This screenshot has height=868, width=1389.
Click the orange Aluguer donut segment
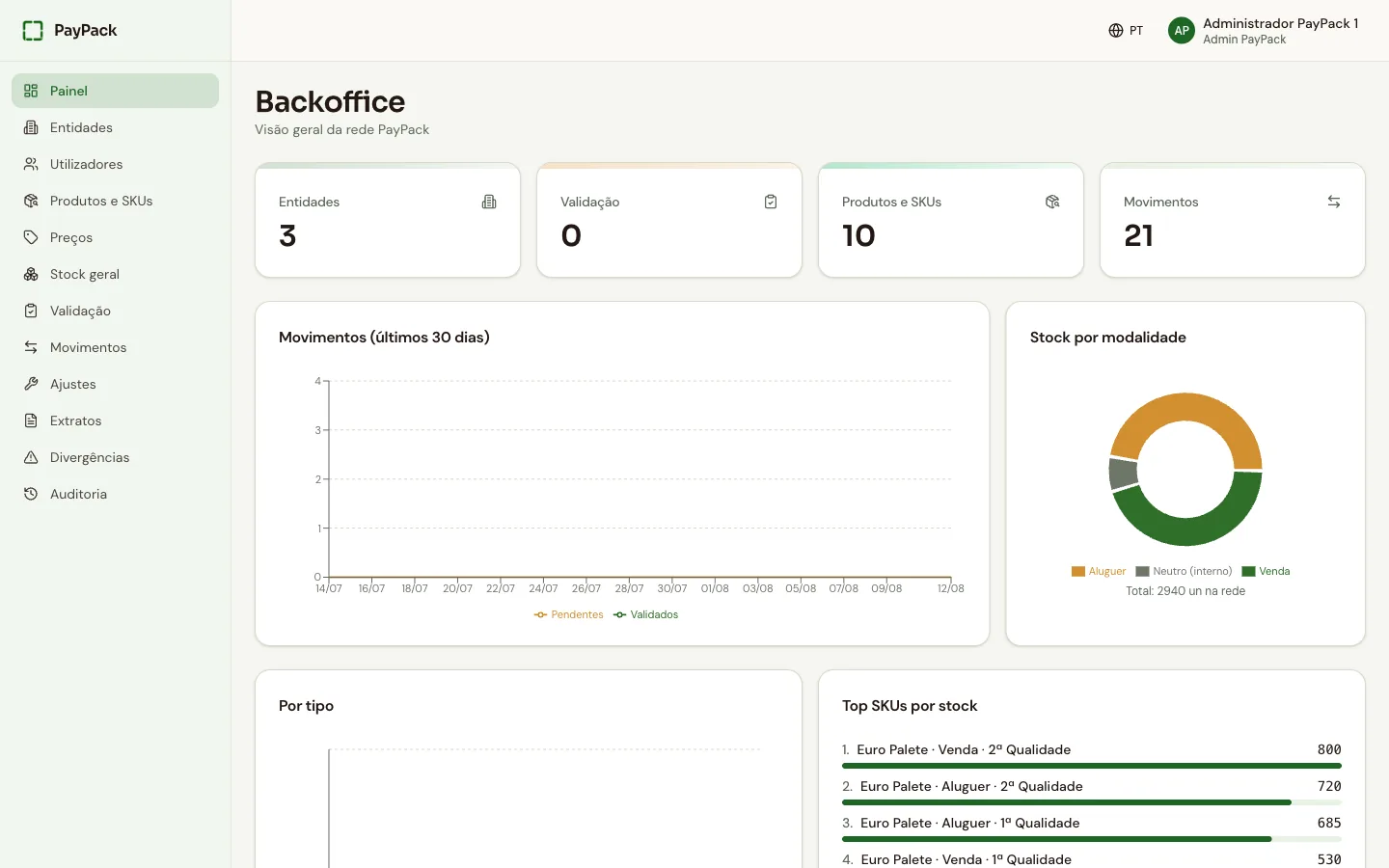coord(1185,408)
